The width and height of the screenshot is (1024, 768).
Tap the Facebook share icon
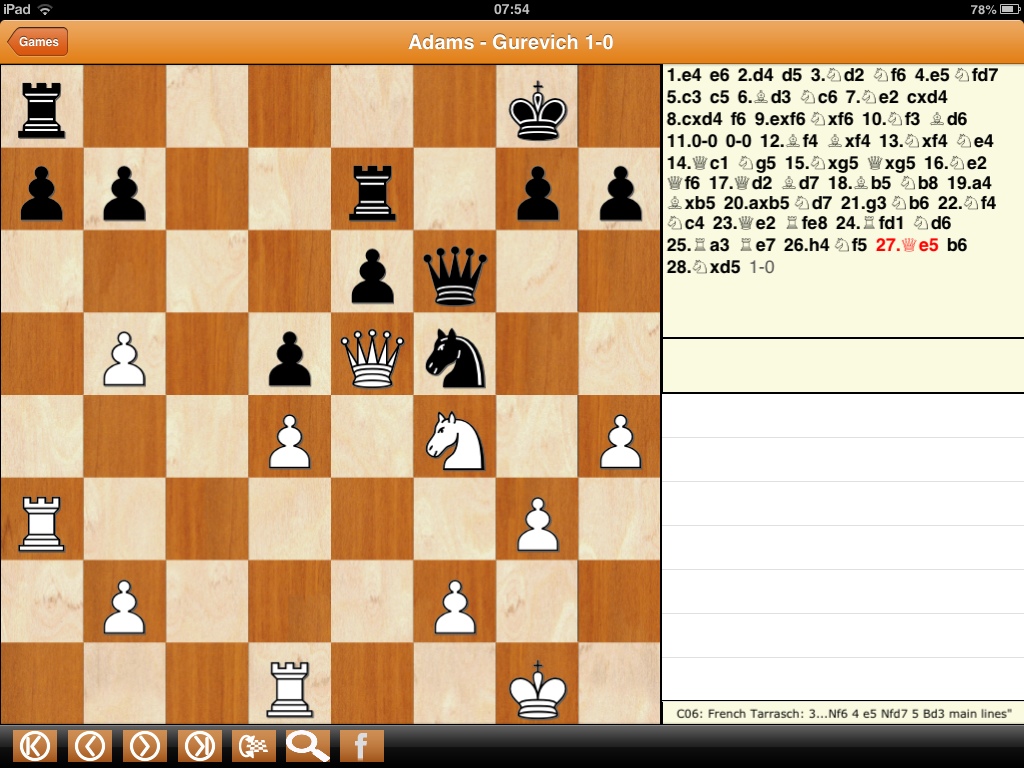361,746
